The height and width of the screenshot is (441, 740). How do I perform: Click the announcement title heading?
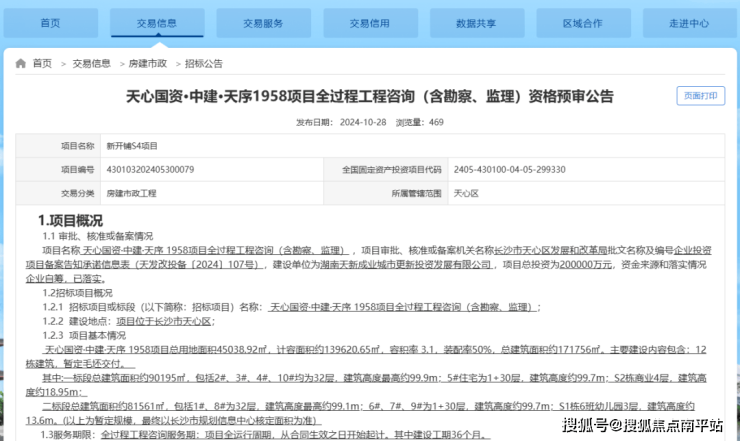(x=369, y=97)
